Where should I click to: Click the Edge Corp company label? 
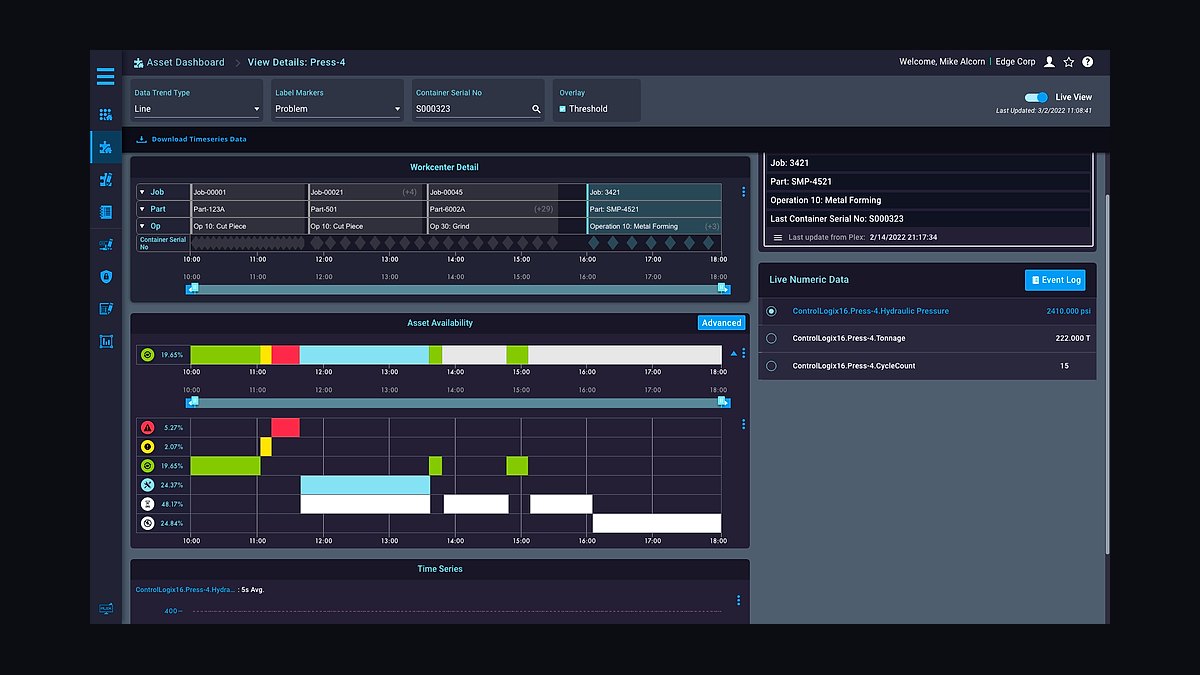[1015, 62]
